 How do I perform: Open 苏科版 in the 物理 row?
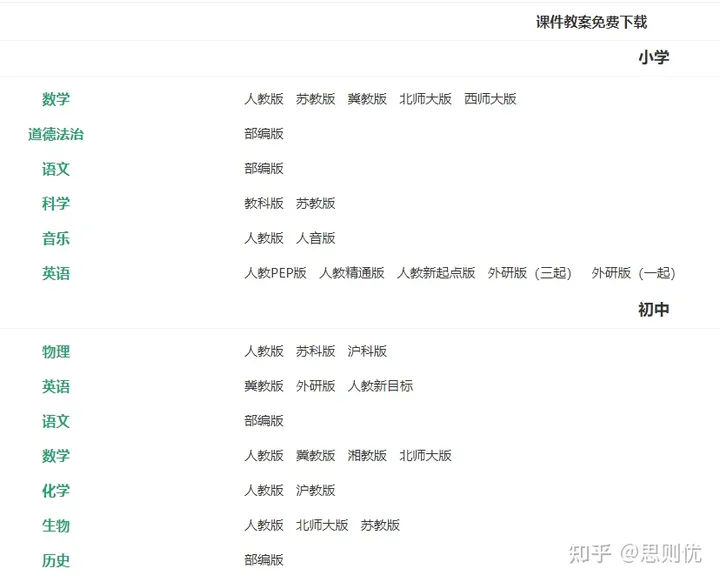315,351
